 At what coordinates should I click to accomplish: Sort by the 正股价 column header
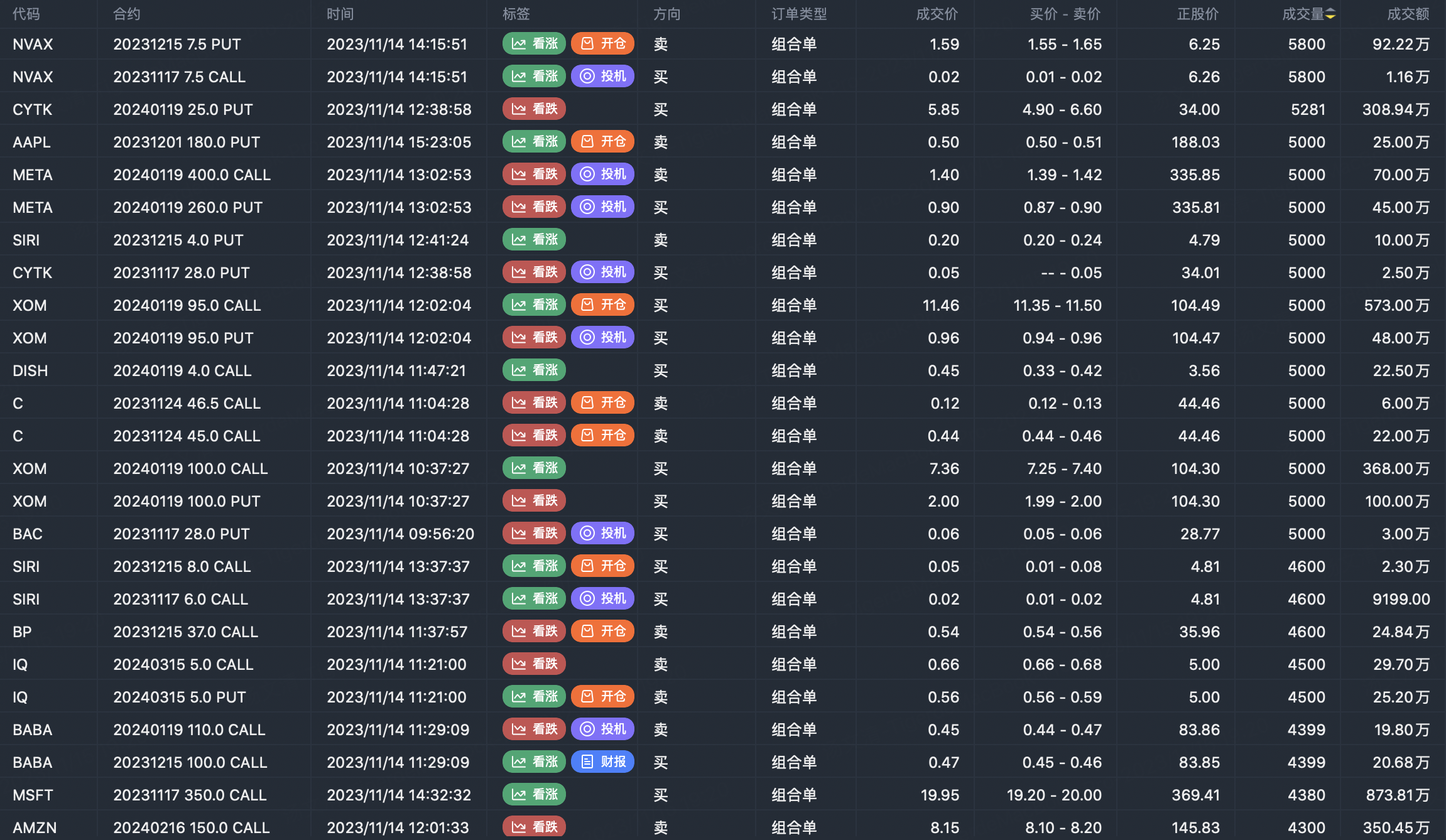tap(1198, 14)
